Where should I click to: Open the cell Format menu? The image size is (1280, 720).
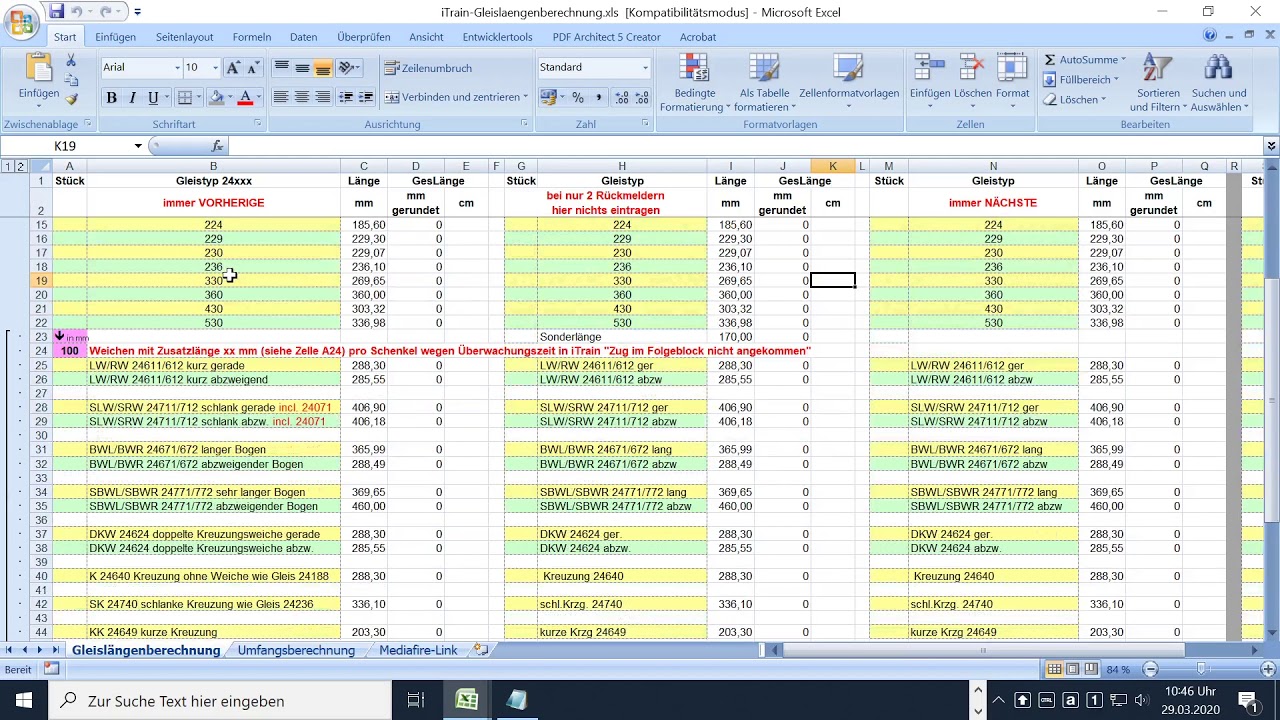point(1012,82)
